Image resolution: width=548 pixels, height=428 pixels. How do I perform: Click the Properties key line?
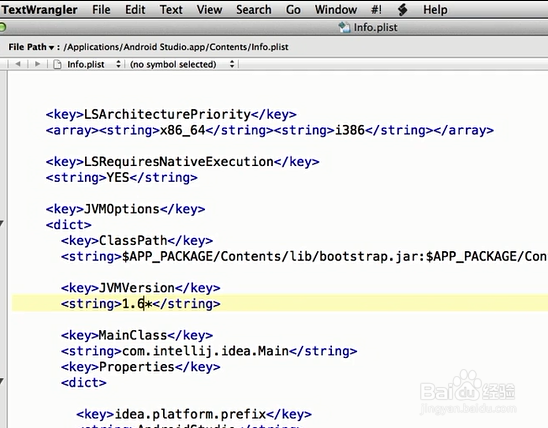pos(140,367)
